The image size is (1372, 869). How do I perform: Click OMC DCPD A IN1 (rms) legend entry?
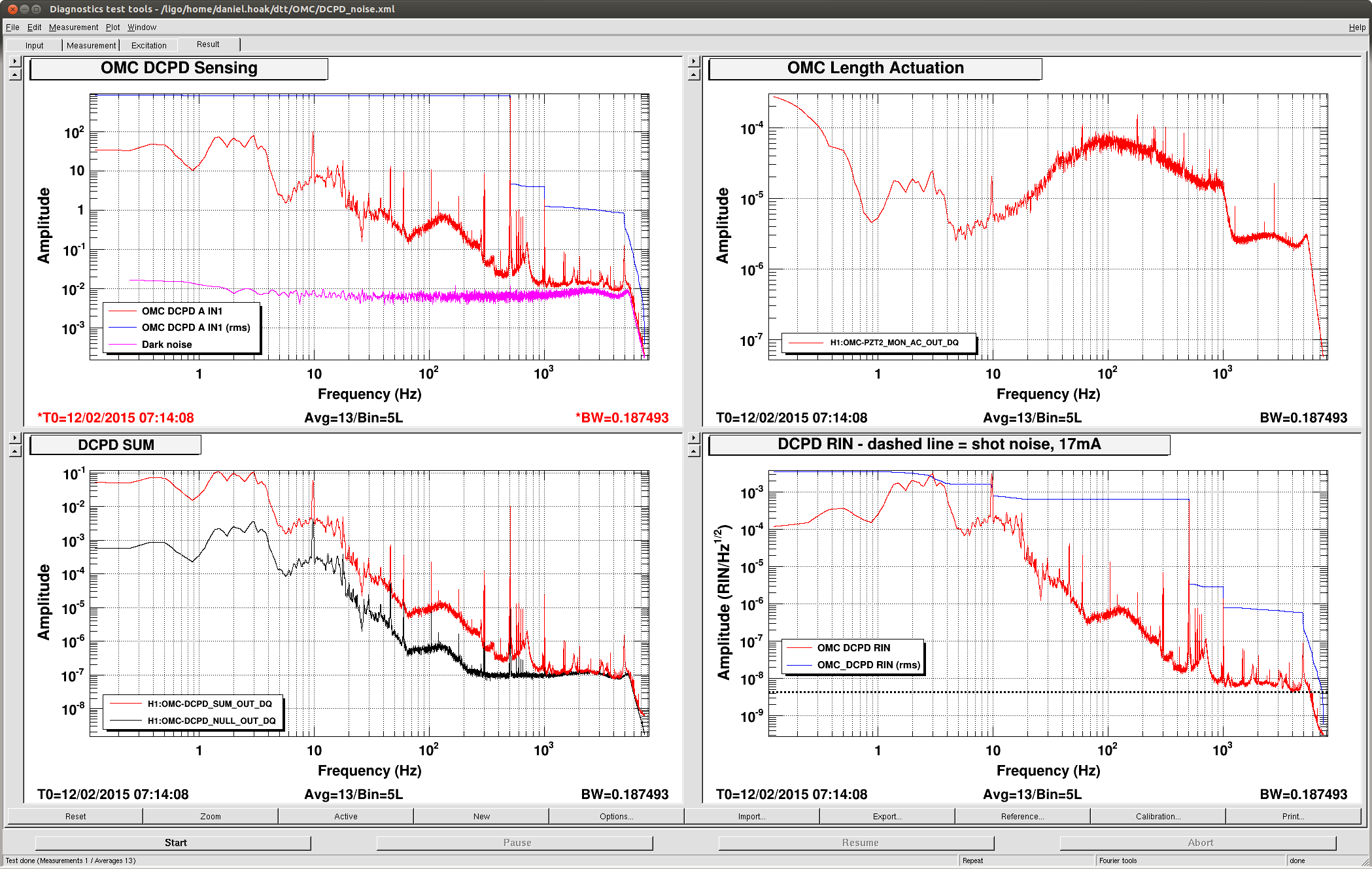click(196, 328)
